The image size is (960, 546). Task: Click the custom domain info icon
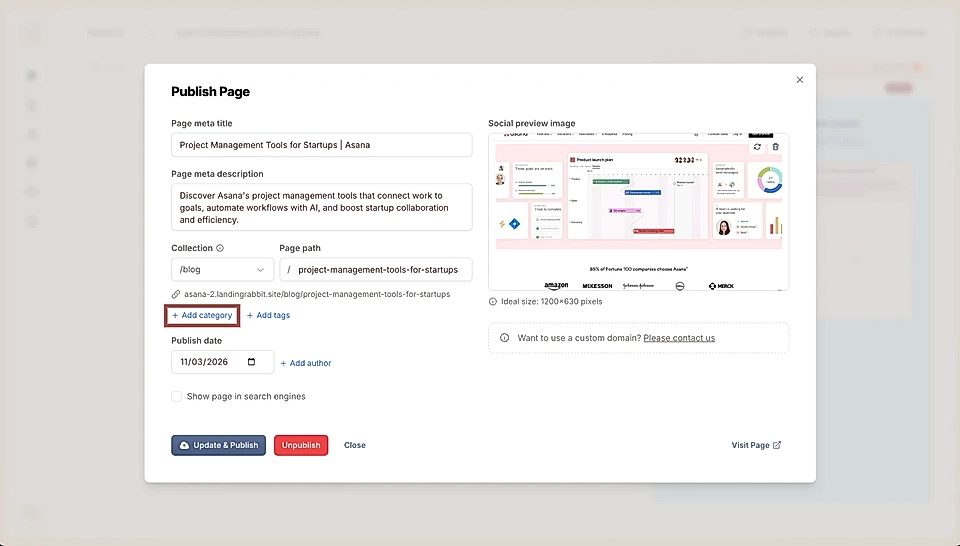point(504,338)
